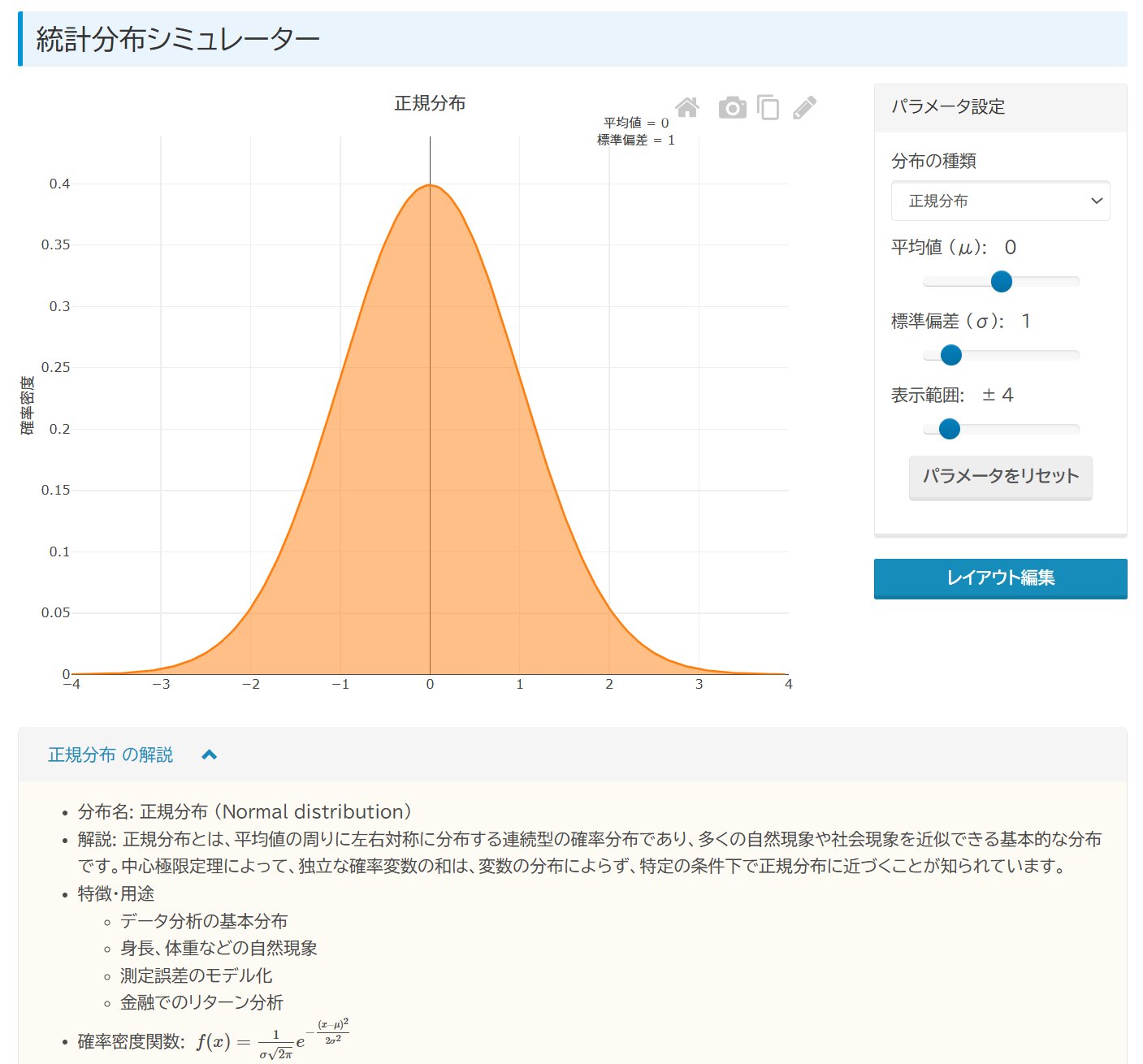Click the pencil edit icon above chart
This screenshot has width=1143, height=1064.
(804, 107)
